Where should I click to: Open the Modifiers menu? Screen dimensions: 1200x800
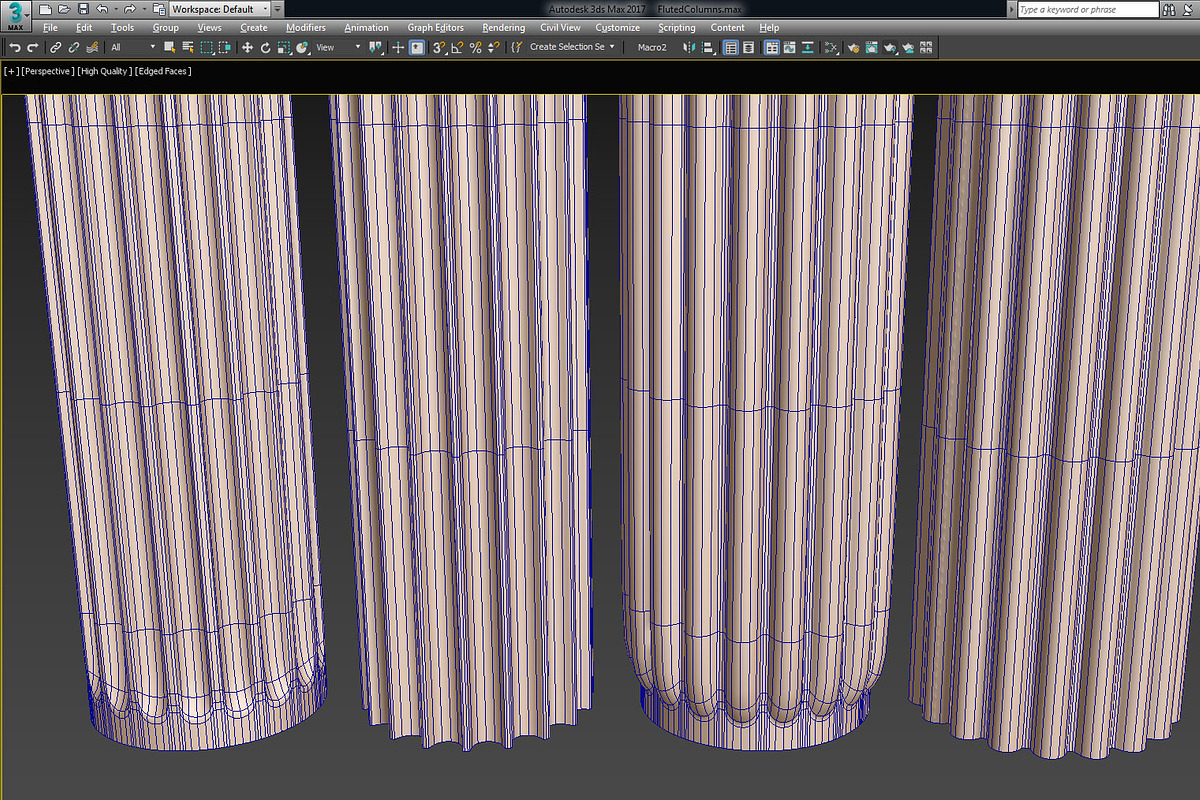click(x=305, y=27)
